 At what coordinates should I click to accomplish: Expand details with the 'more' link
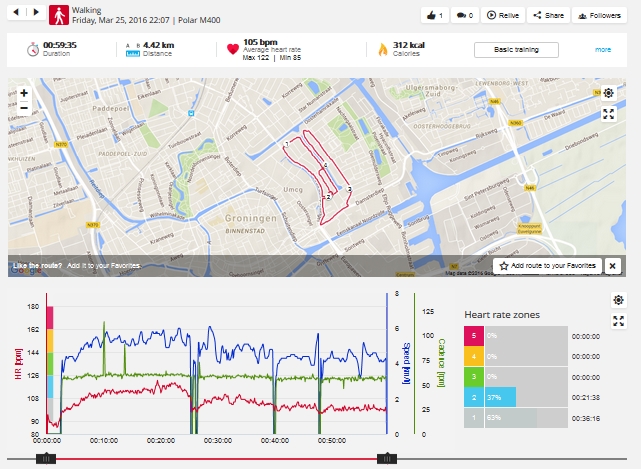(x=603, y=49)
